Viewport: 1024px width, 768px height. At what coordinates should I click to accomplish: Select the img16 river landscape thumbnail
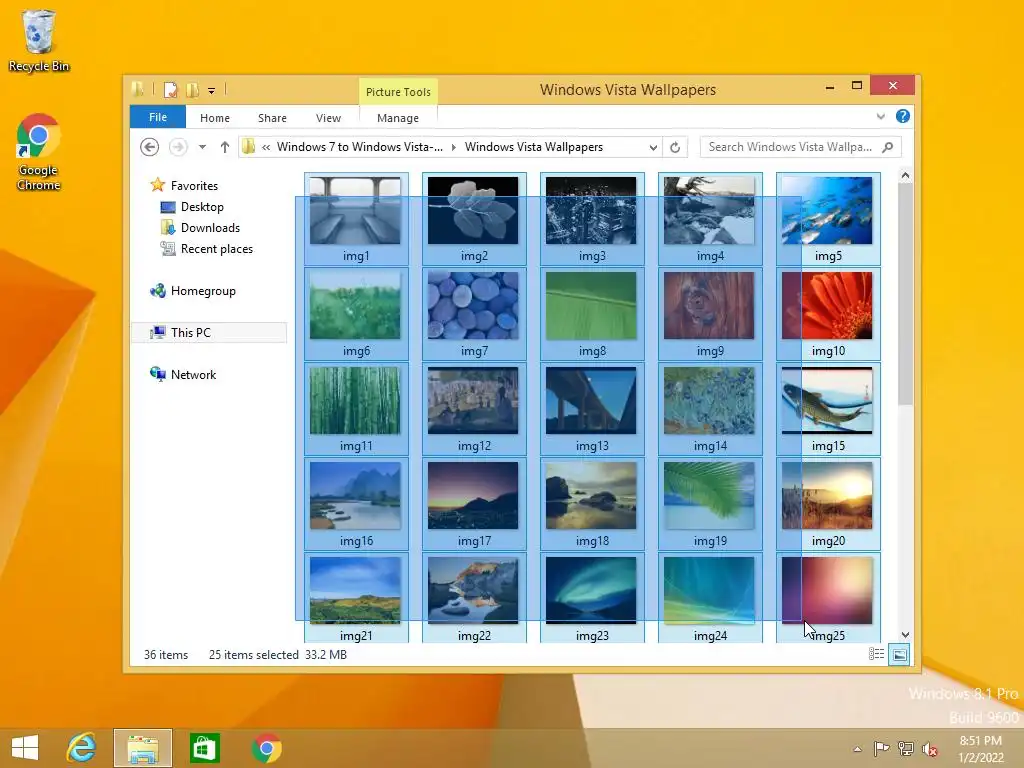coord(355,496)
